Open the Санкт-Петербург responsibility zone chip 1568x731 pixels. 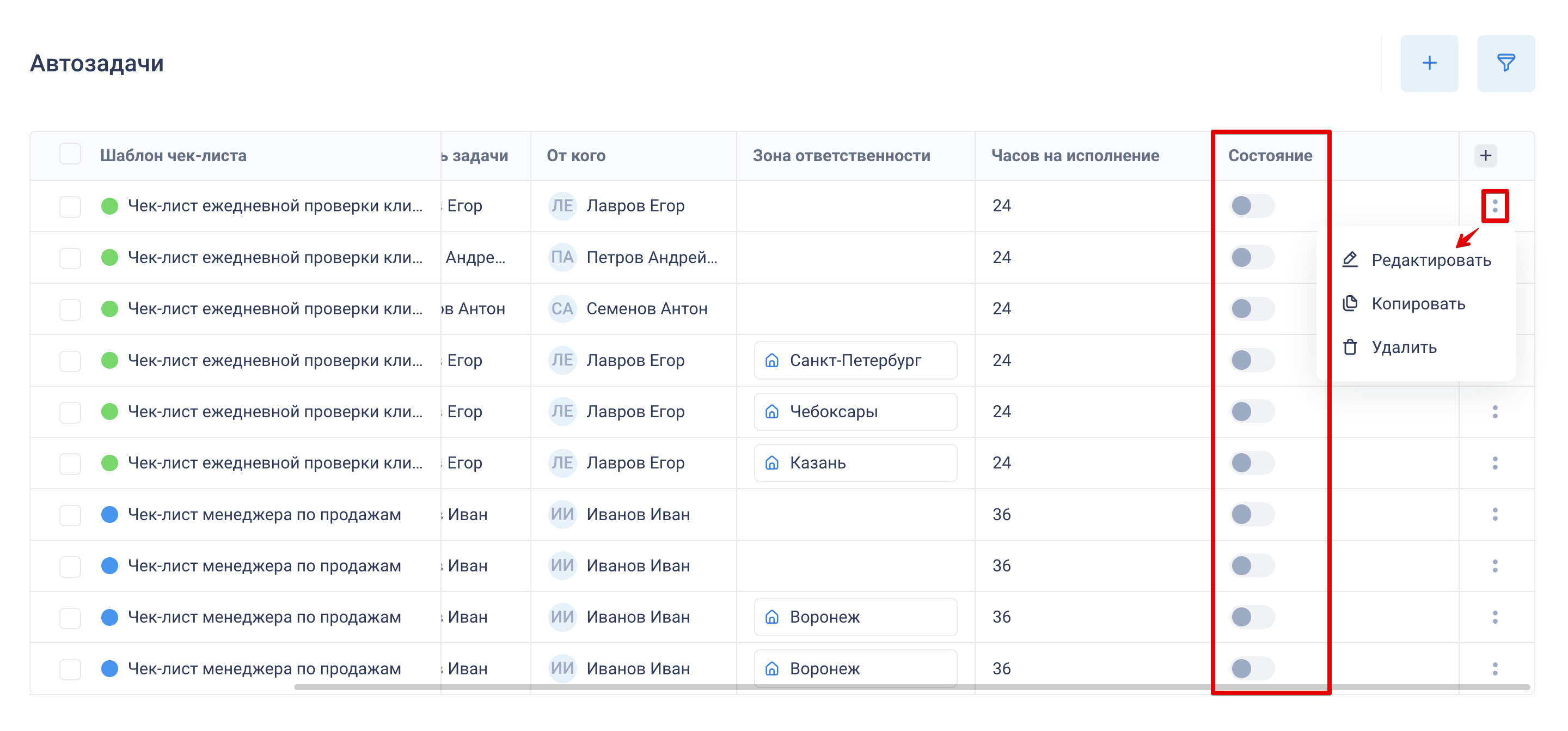[855, 361]
